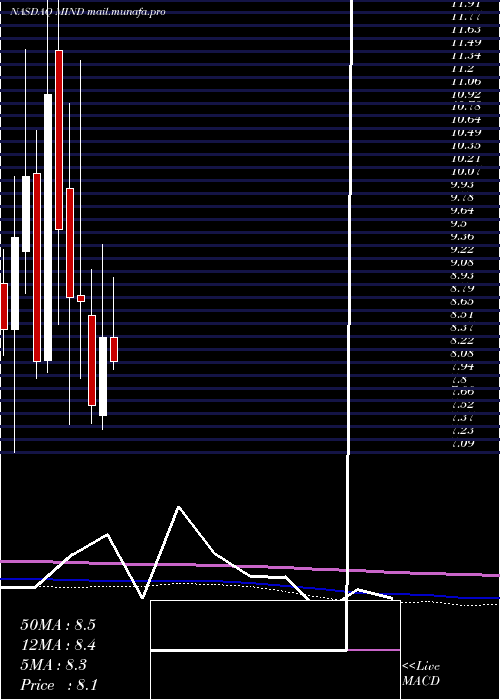Click the 9.08 price axis label
This screenshot has width=500, height=700.
(462, 262)
